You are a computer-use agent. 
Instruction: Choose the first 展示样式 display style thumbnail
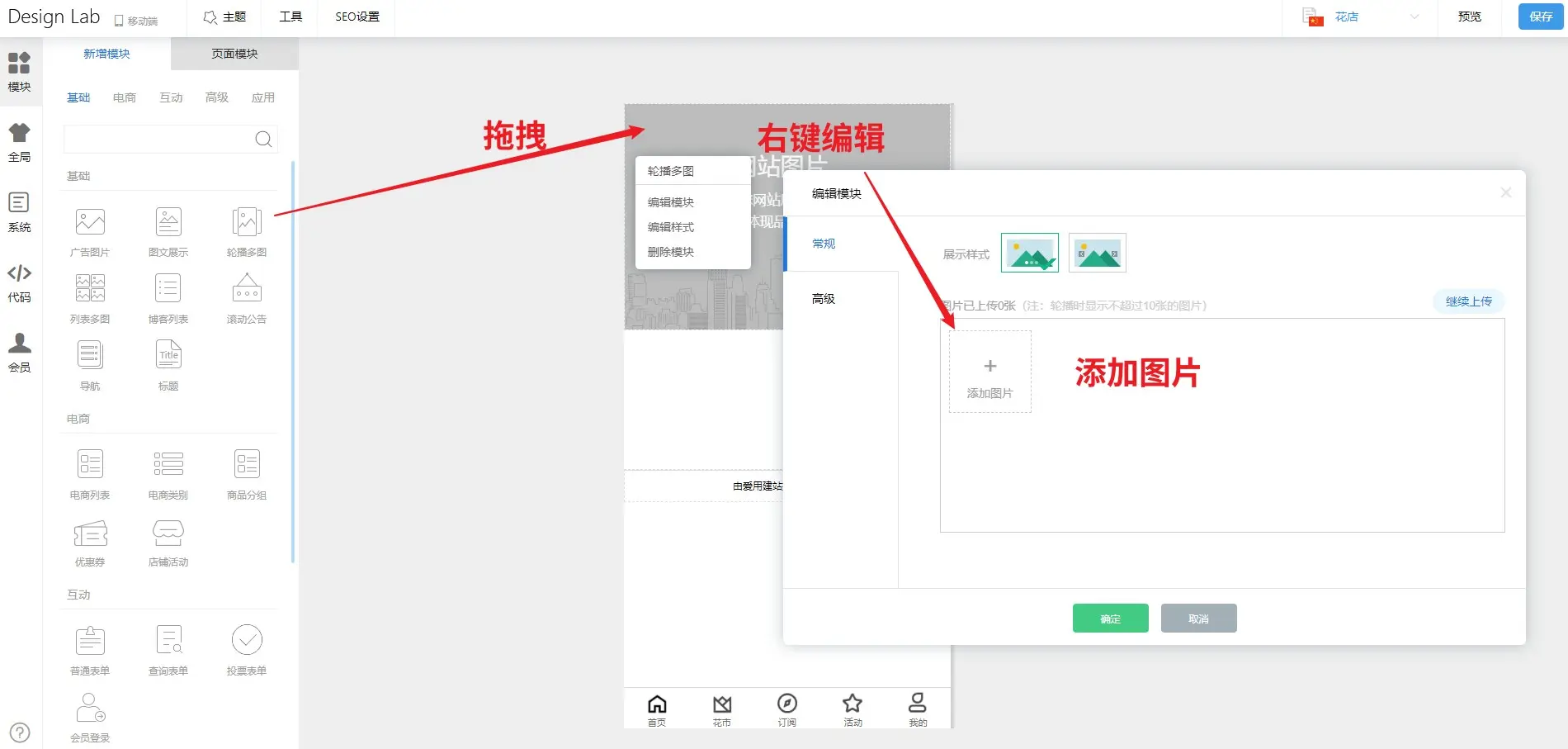(x=1029, y=253)
